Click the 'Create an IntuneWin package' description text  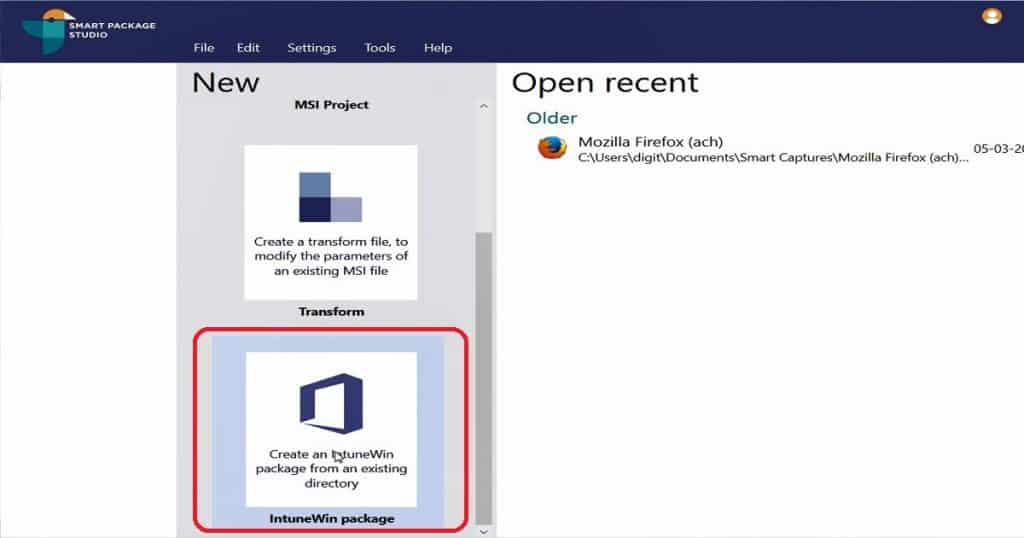[331, 469]
